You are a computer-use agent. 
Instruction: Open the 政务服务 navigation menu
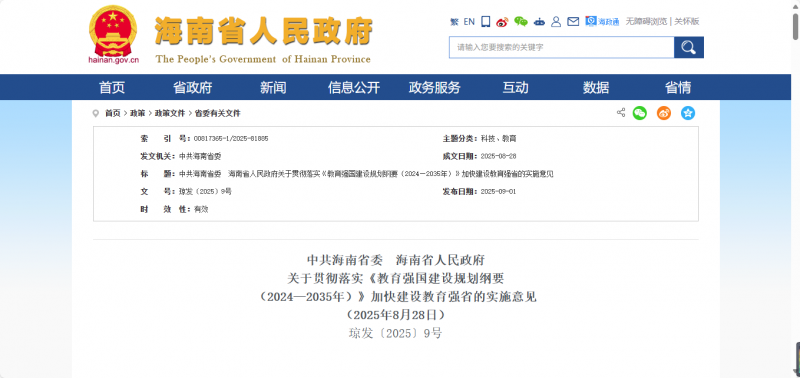(x=434, y=88)
